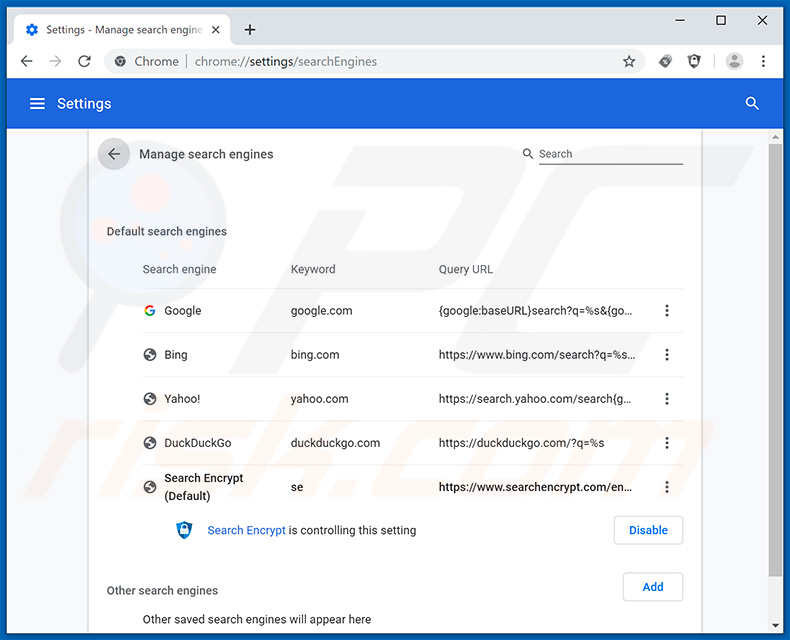Open more actions for Google

click(x=667, y=310)
